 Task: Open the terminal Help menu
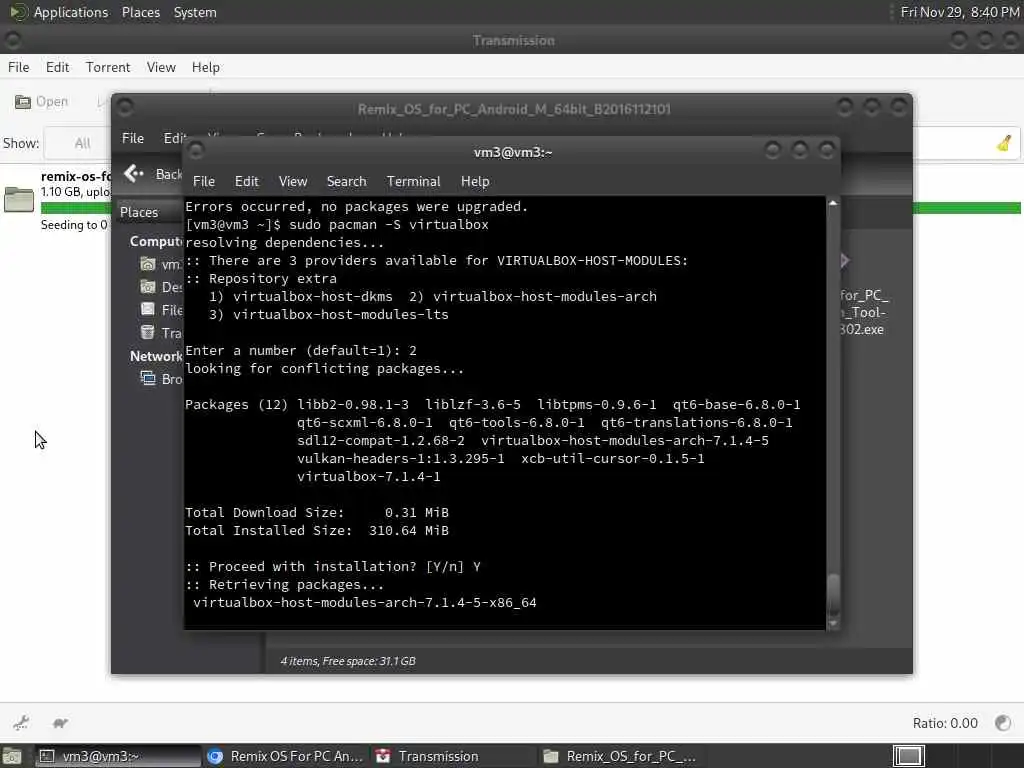click(x=475, y=182)
